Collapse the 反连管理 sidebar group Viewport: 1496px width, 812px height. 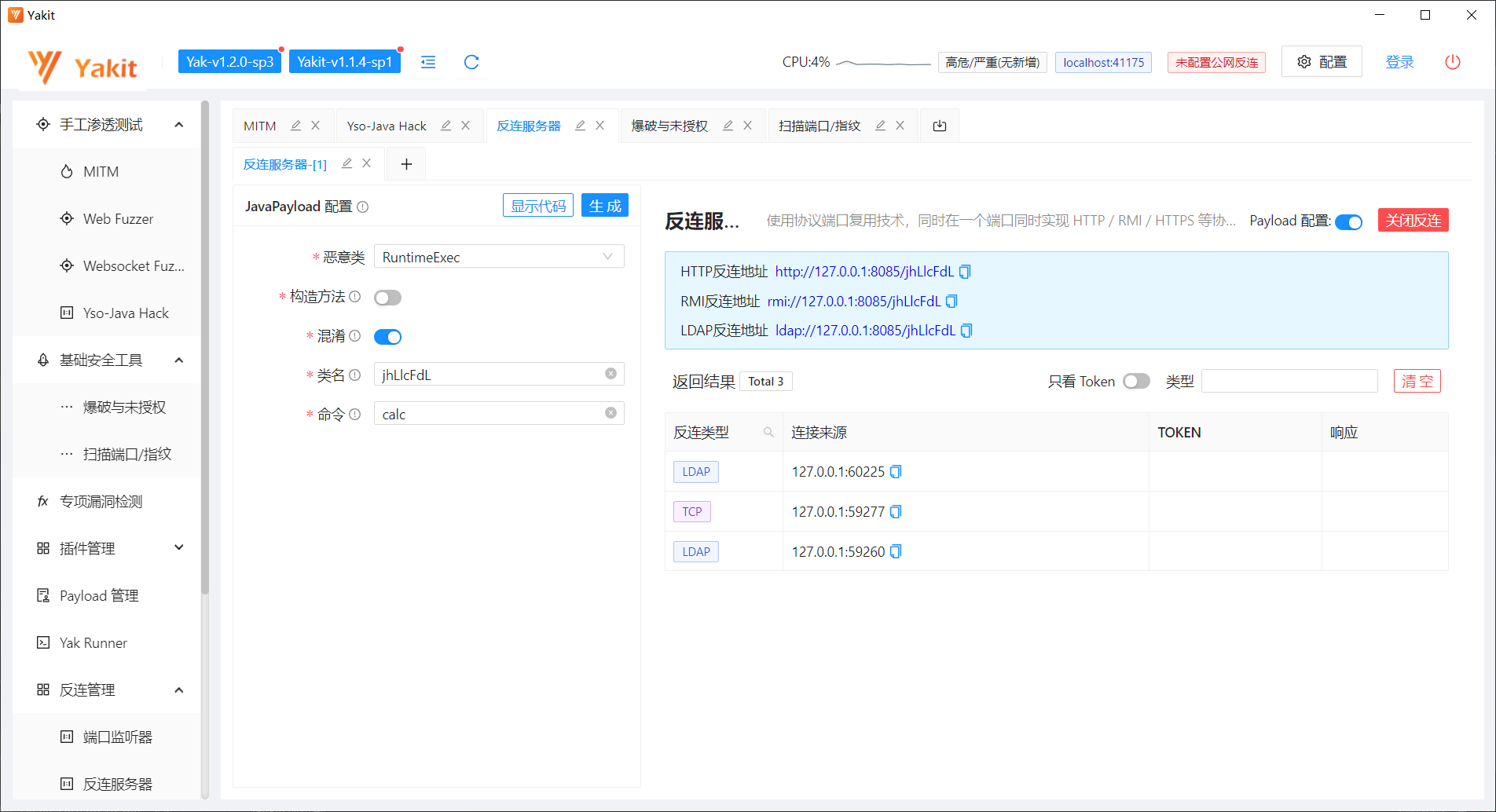click(178, 689)
